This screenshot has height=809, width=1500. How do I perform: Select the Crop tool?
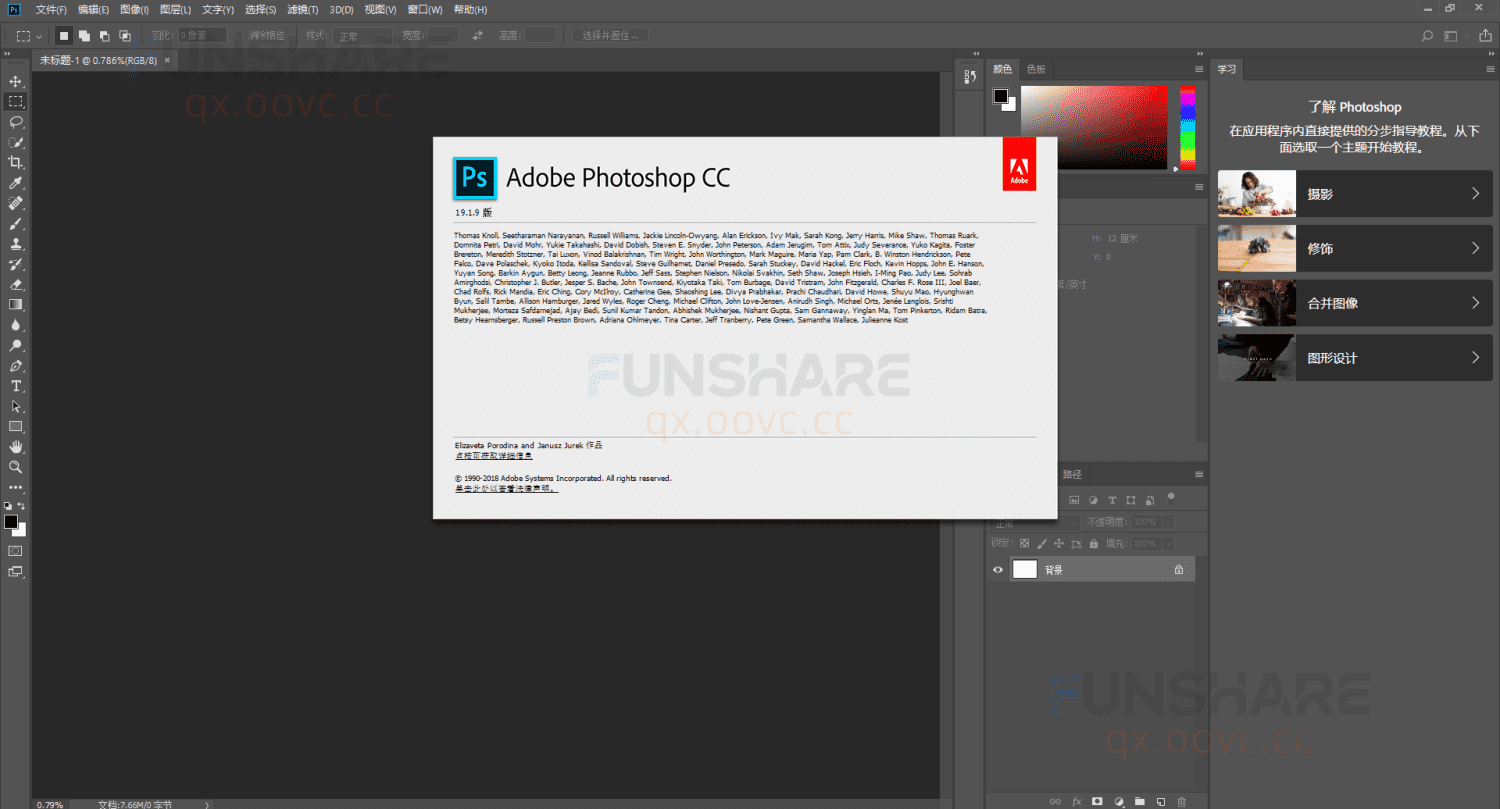pos(15,163)
